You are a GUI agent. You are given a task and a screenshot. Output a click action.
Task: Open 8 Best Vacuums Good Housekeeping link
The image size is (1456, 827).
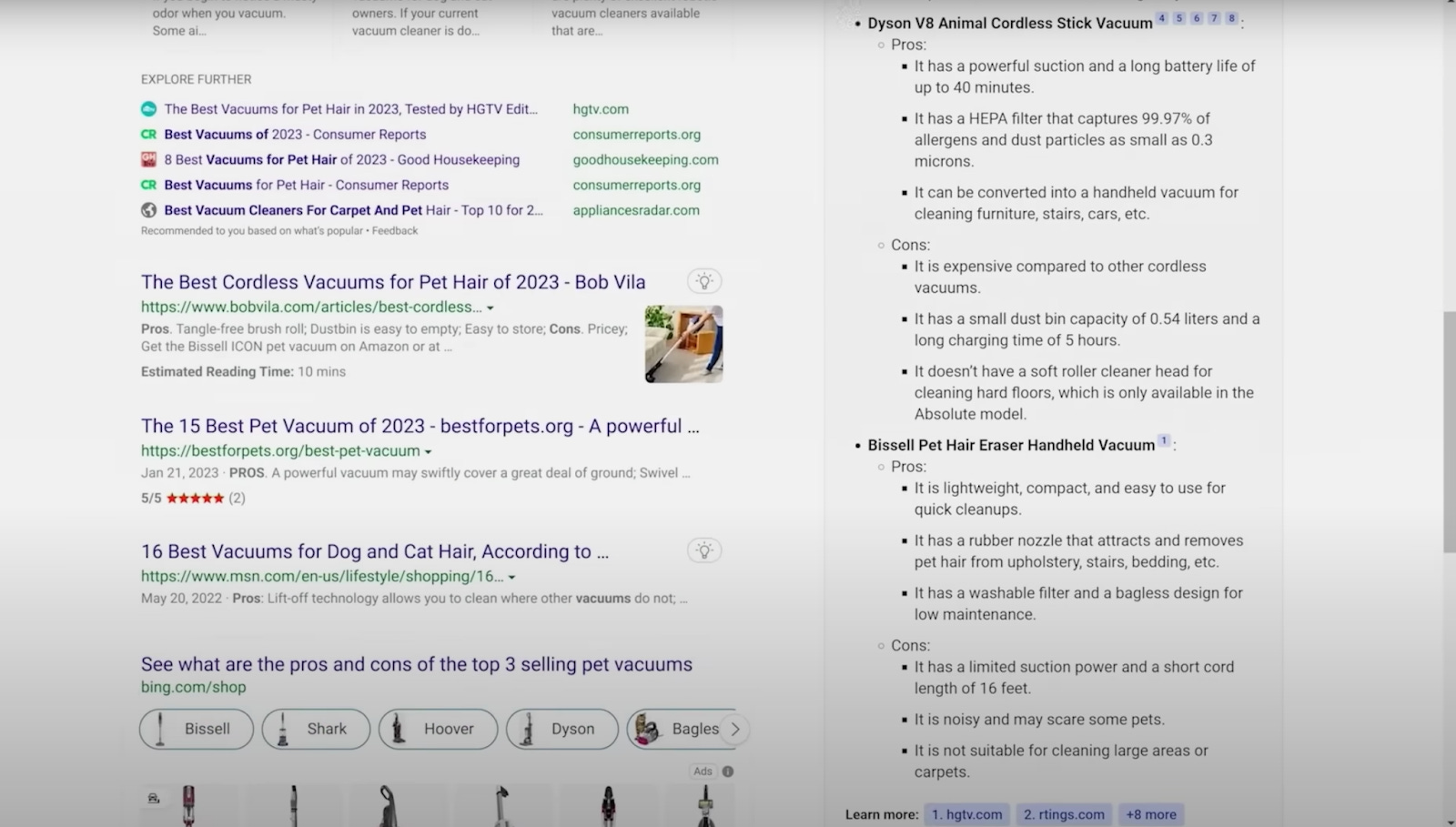(342, 159)
